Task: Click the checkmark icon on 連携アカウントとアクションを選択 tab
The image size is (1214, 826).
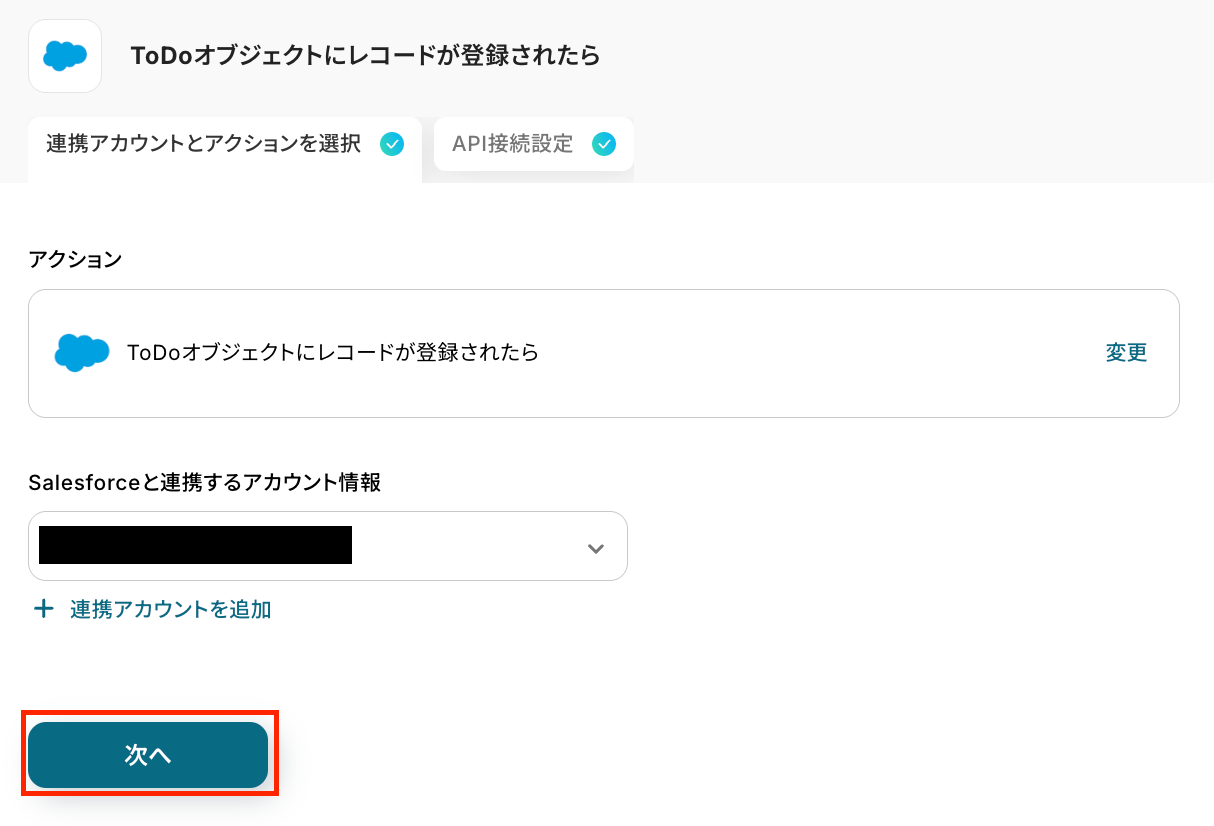Action: (x=392, y=144)
